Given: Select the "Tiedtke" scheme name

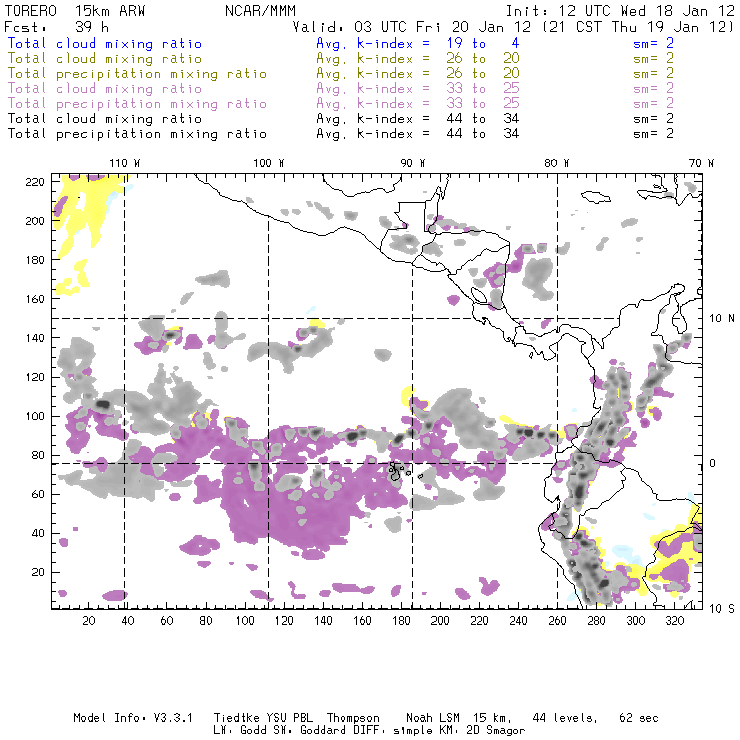Looking at the screenshot, I should coord(236,718).
